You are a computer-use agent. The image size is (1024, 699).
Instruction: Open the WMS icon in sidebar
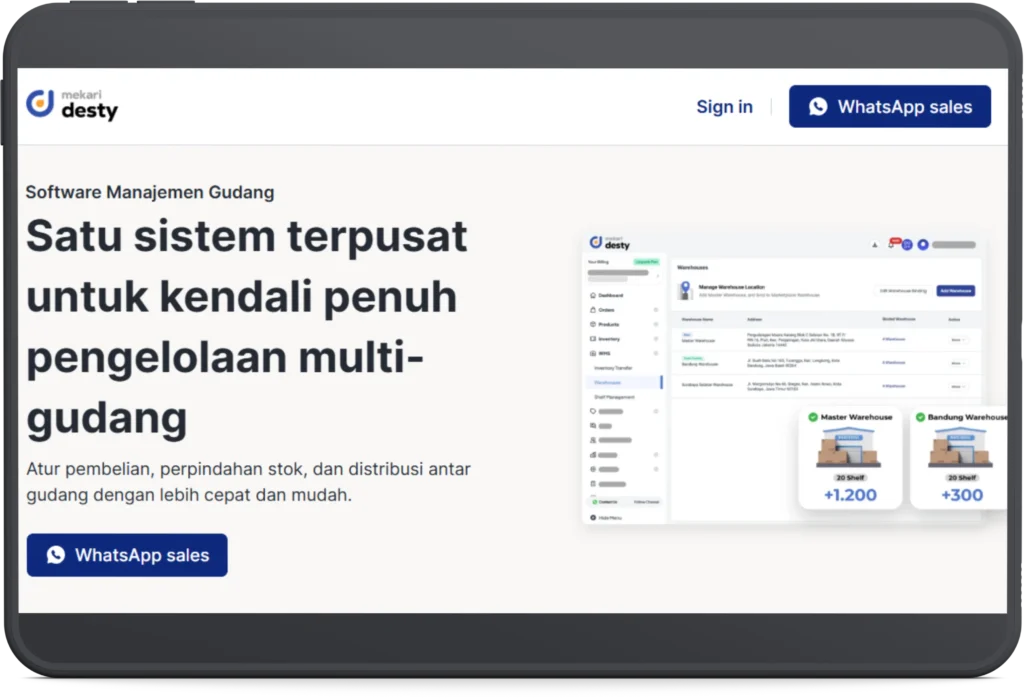(593, 353)
